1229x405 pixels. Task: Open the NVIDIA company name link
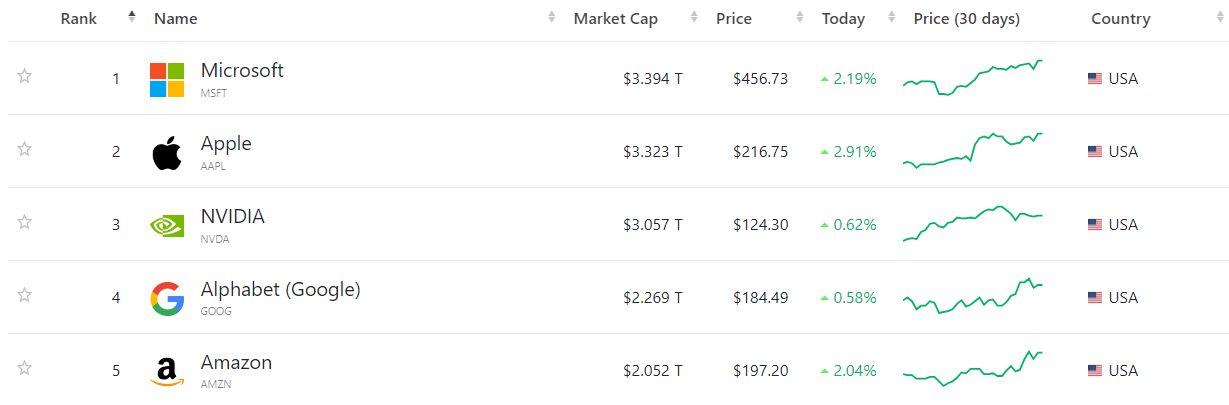pos(232,217)
